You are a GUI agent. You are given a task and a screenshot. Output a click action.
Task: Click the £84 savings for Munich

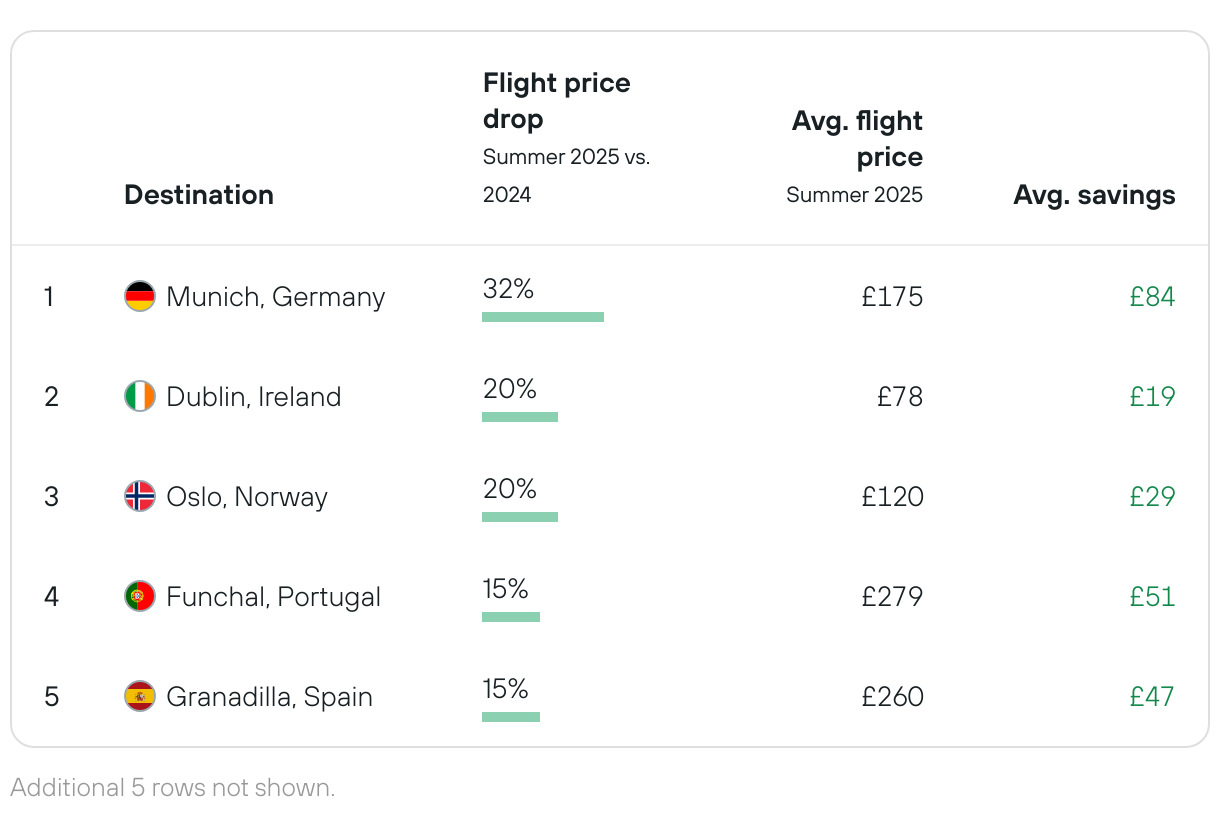point(1152,297)
